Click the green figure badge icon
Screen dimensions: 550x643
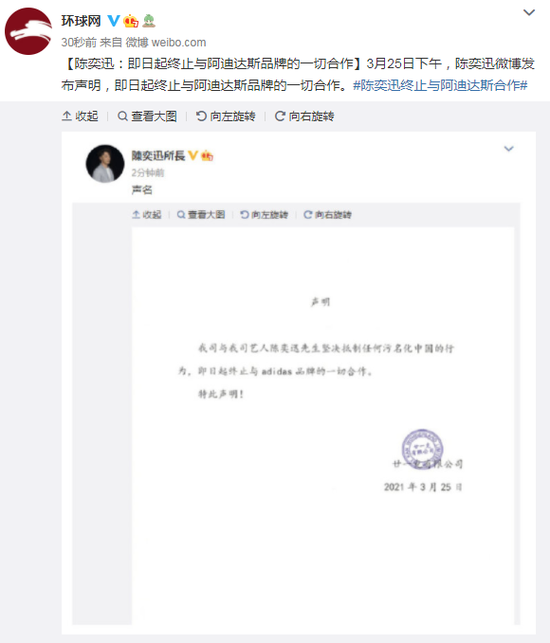(148, 21)
